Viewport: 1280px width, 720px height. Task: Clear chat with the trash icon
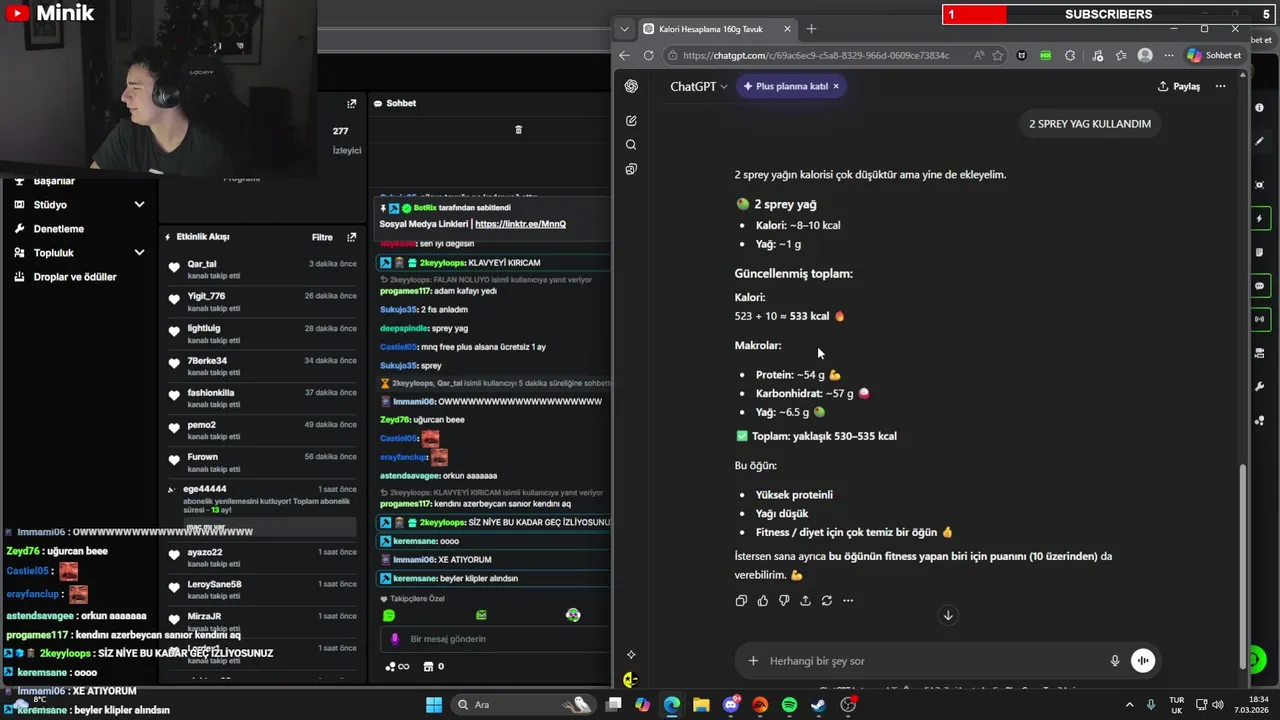[518, 130]
